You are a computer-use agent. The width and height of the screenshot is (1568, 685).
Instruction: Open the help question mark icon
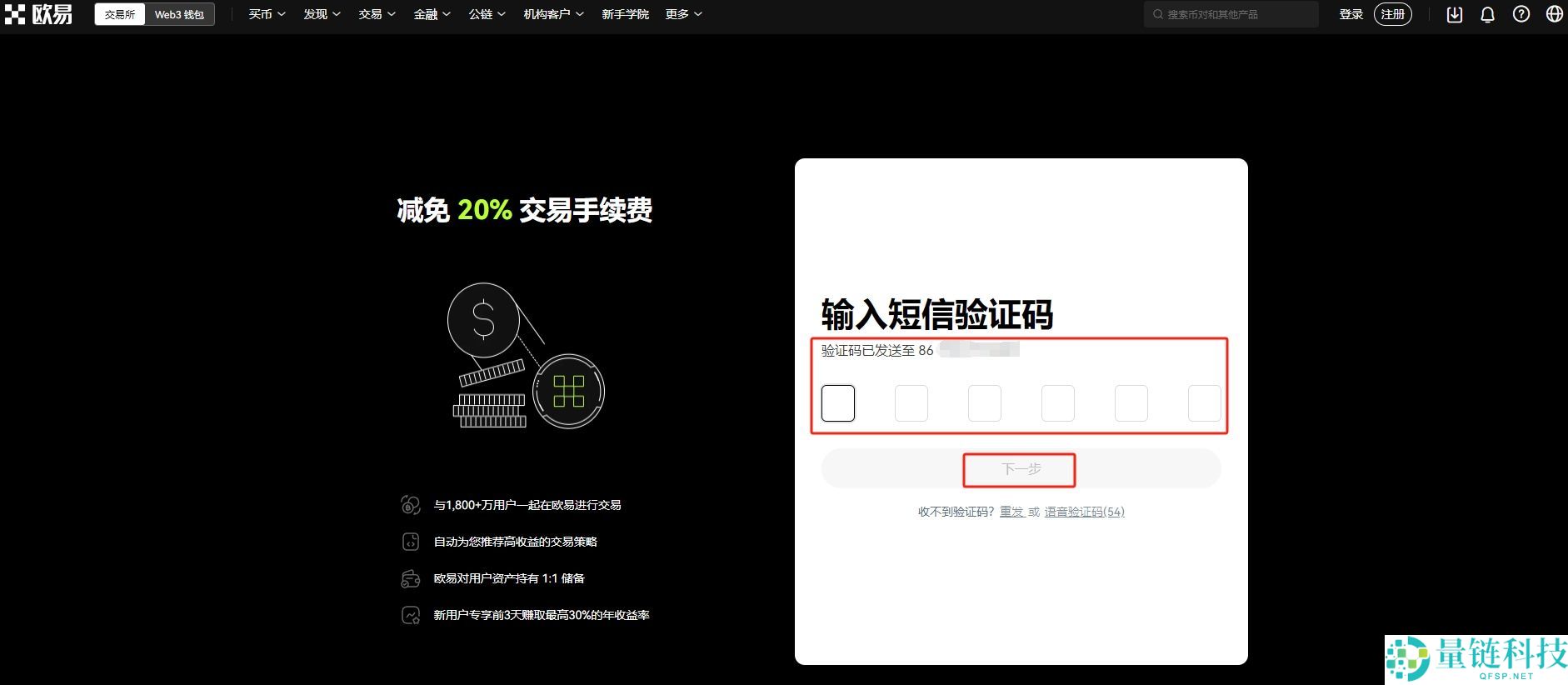pyautogui.click(x=1521, y=14)
